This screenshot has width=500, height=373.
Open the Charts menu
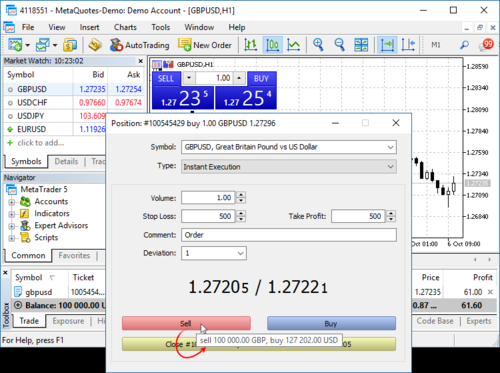click(125, 27)
